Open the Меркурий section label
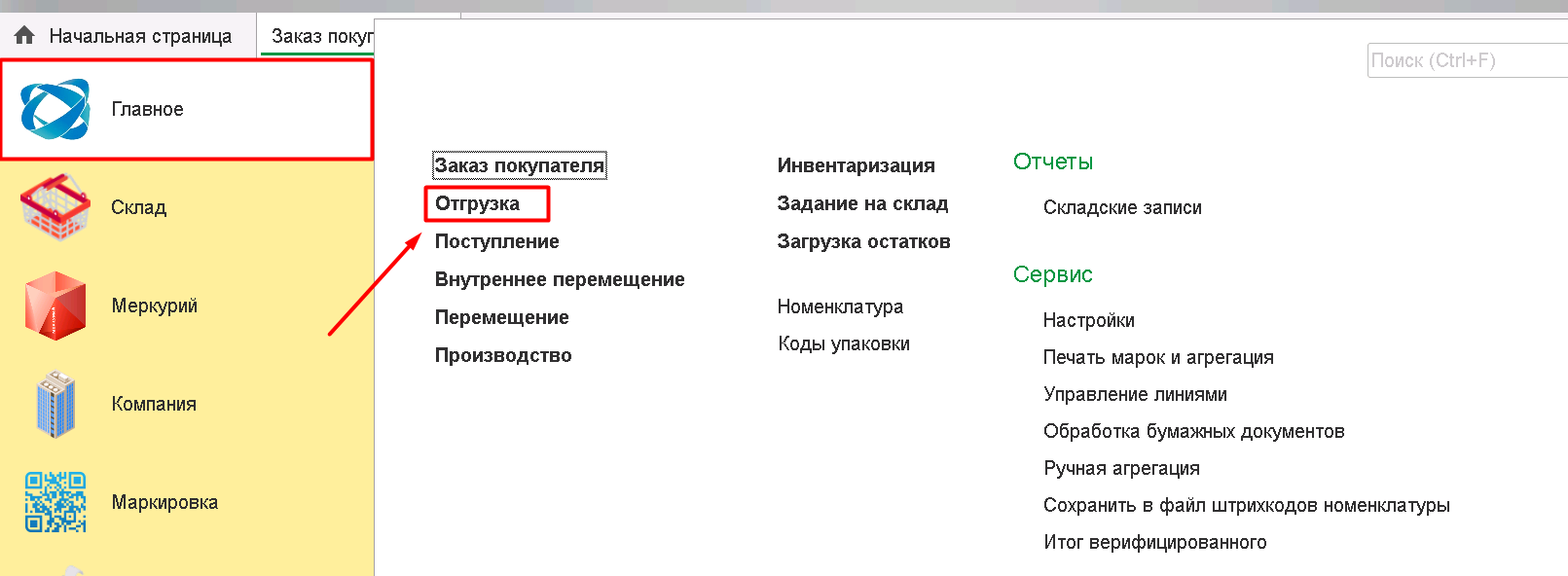 click(x=154, y=306)
